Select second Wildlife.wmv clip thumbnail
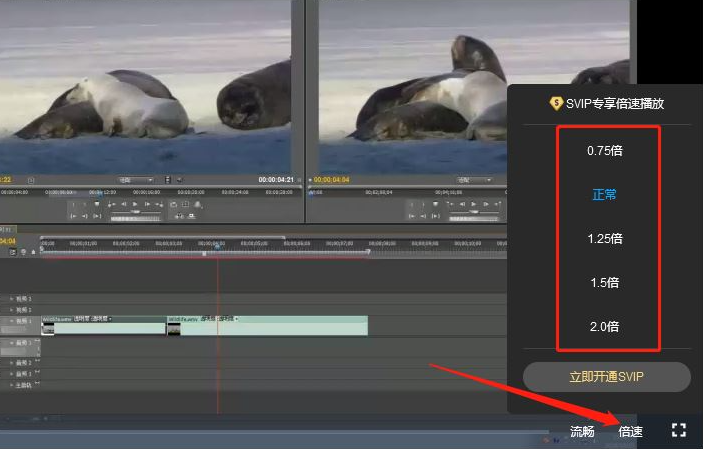Screen dimensions: 703x449 click(x=174, y=329)
